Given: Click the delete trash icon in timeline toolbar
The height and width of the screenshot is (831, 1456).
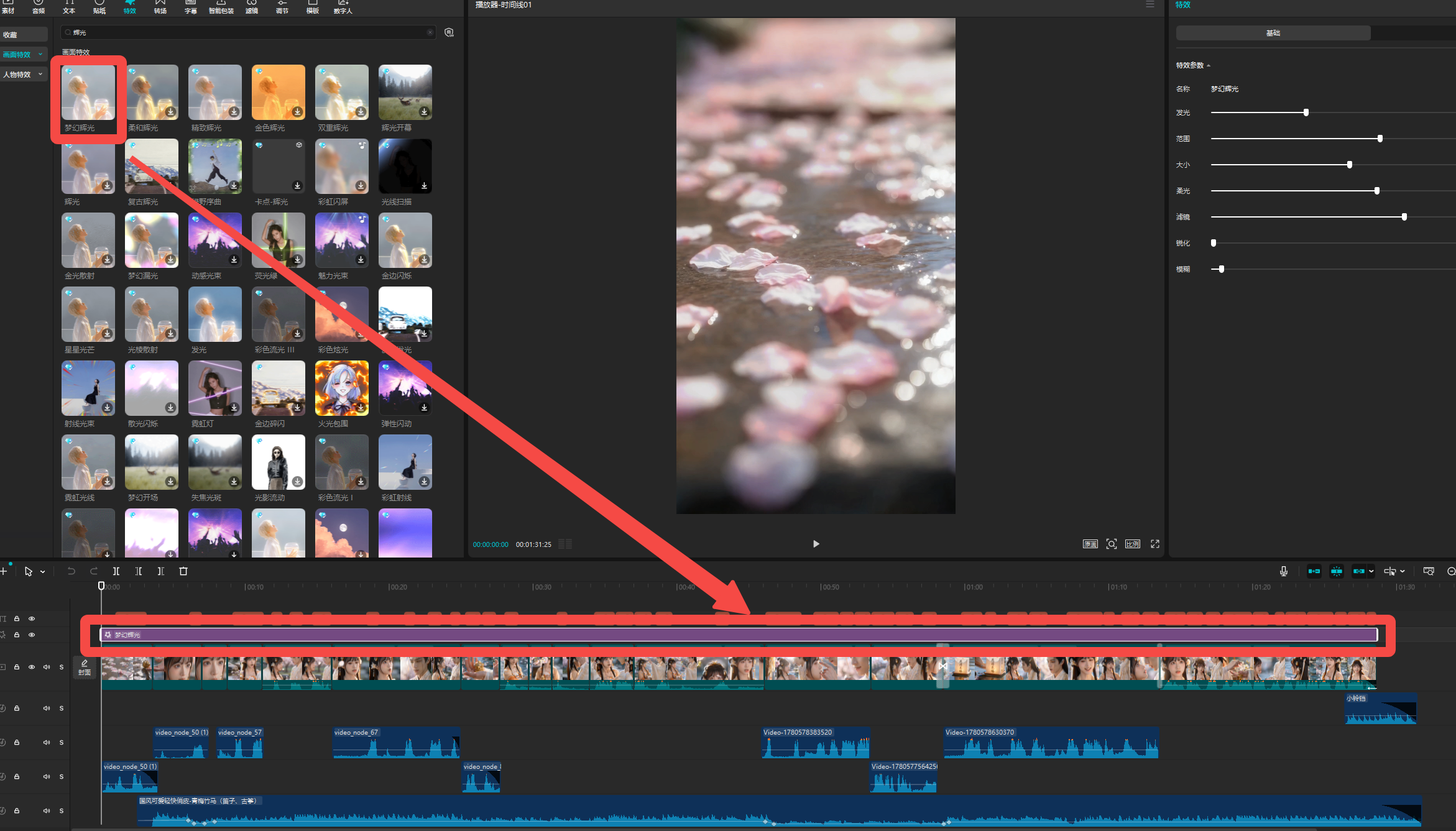Looking at the screenshot, I should pyautogui.click(x=183, y=571).
